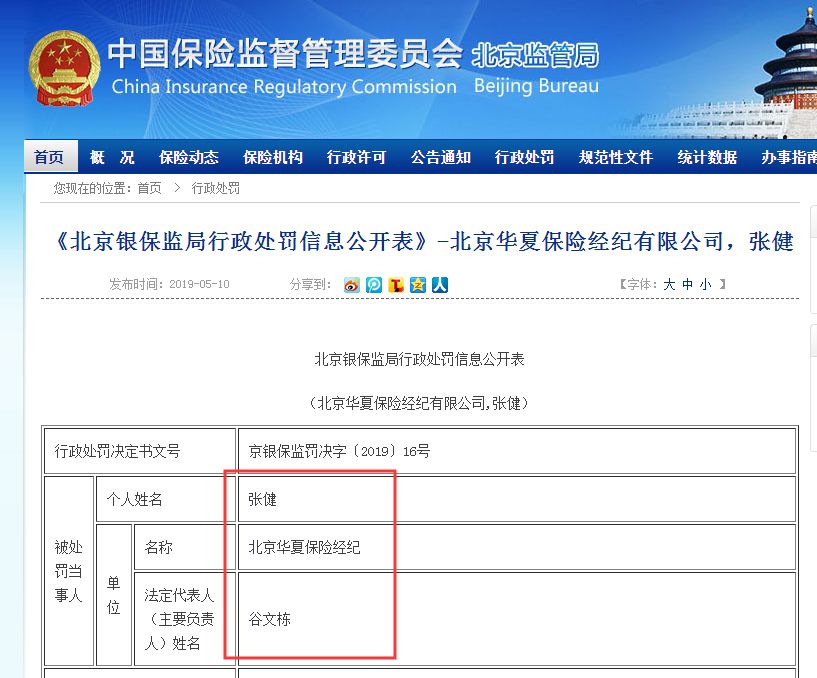Share to Sohu (T) microblog icon

click(396, 285)
